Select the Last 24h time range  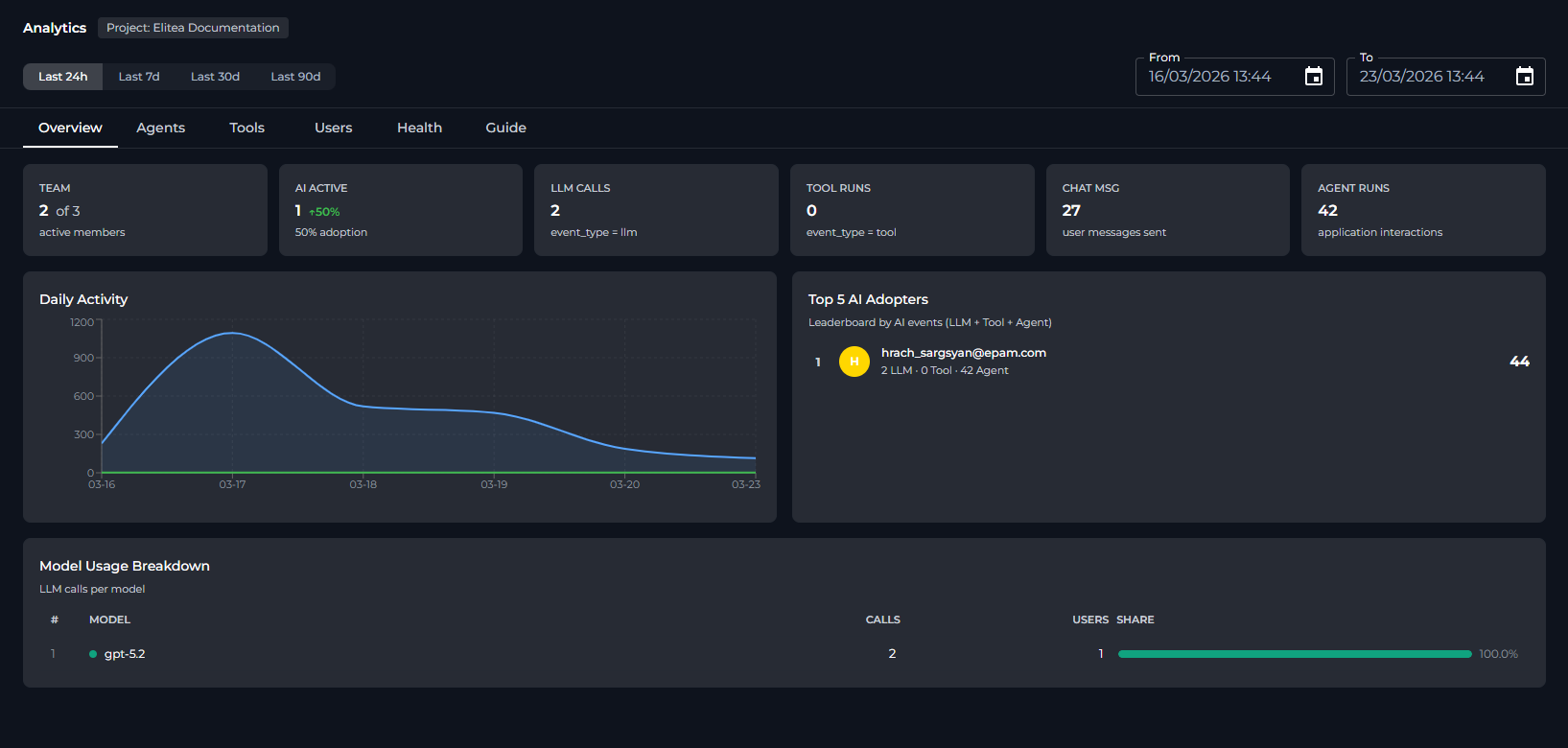(x=63, y=77)
